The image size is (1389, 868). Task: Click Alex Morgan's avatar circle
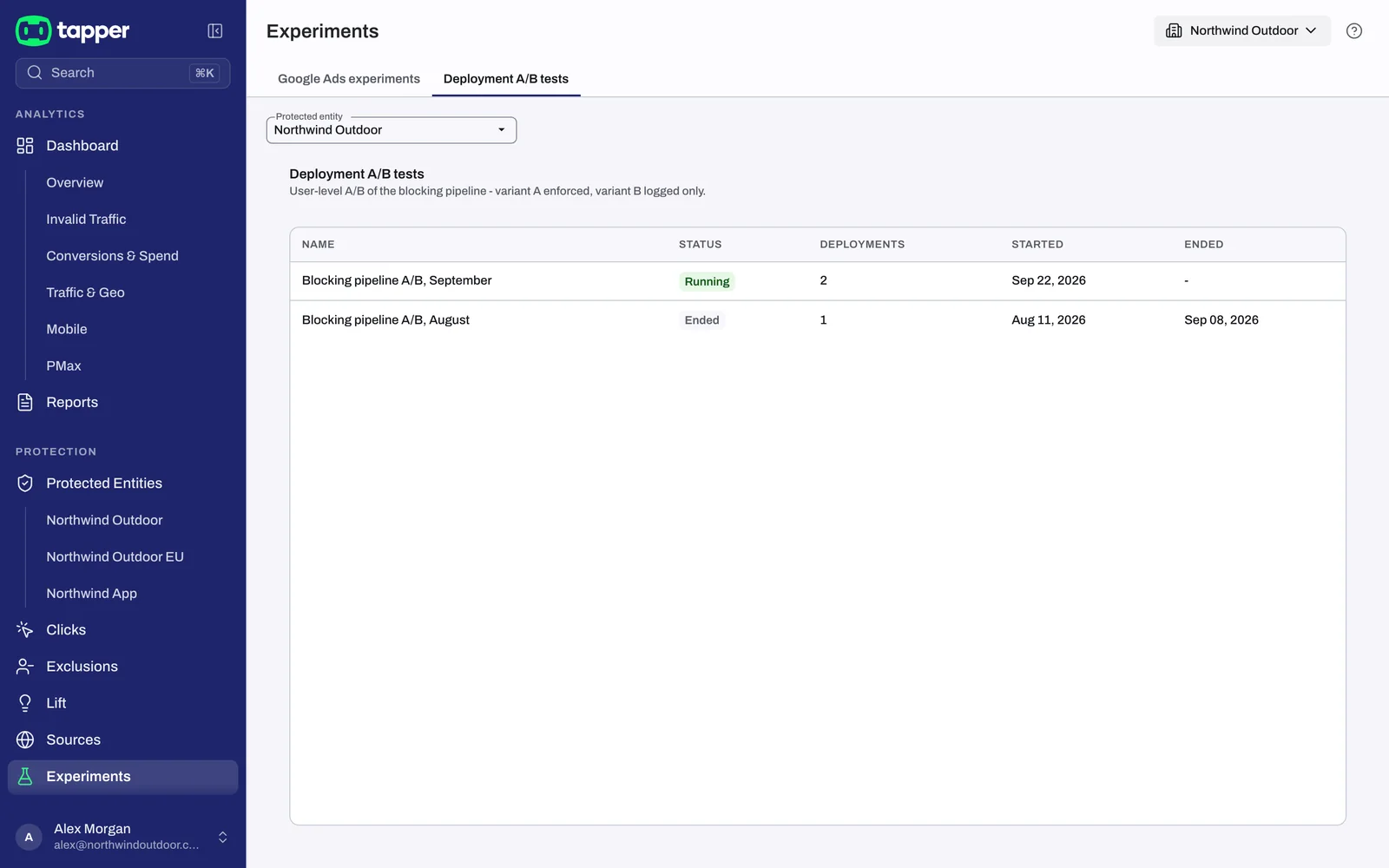29,837
